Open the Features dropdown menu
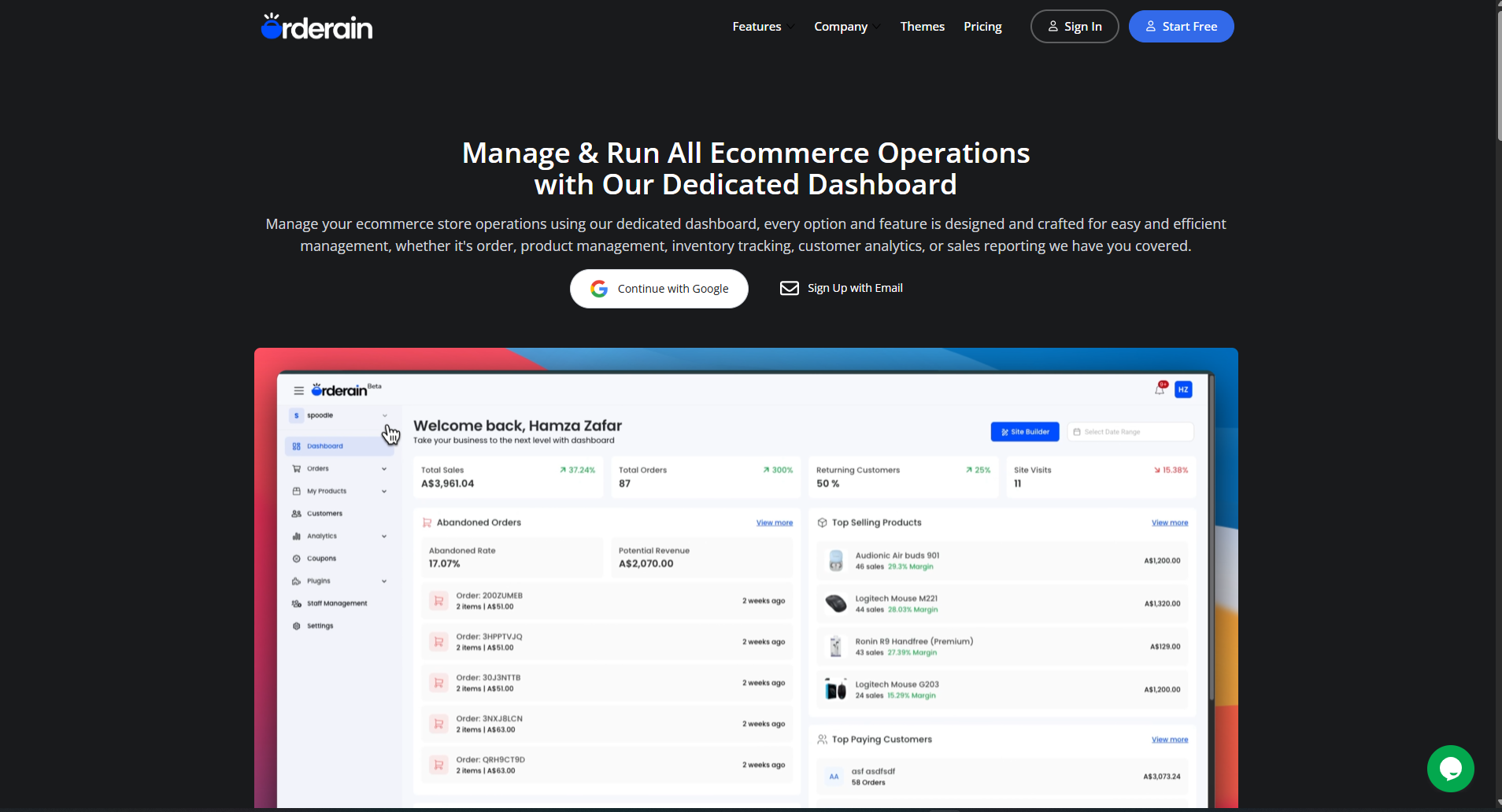The image size is (1502, 812). click(x=763, y=27)
